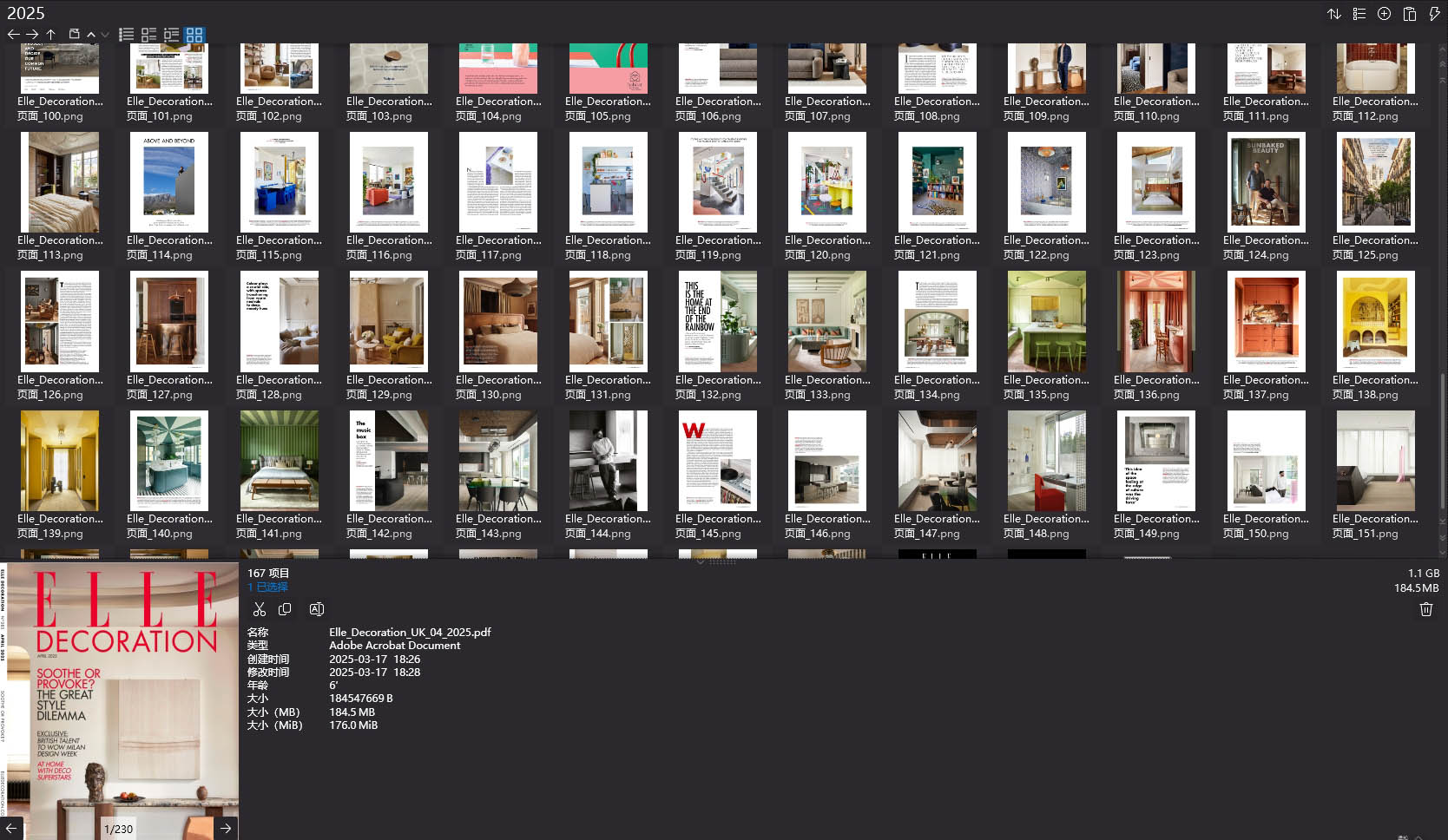Click the add new item plus icon

(1384, 14)
